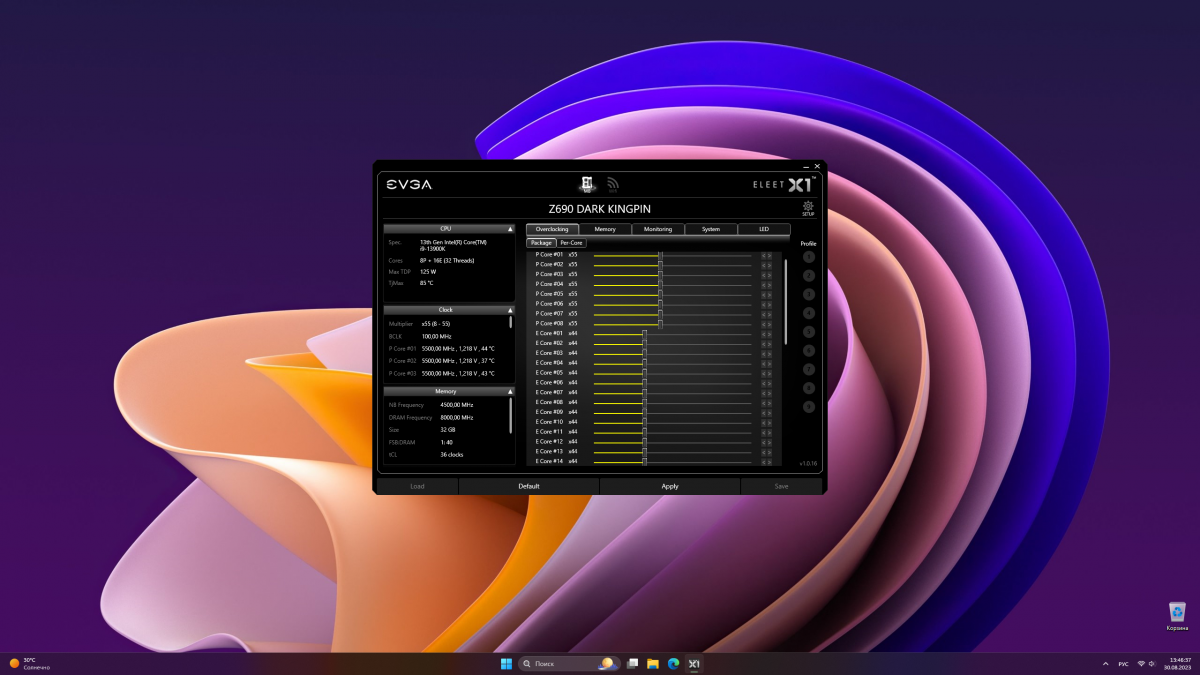Click the EVGA logo

pos(409,185)
